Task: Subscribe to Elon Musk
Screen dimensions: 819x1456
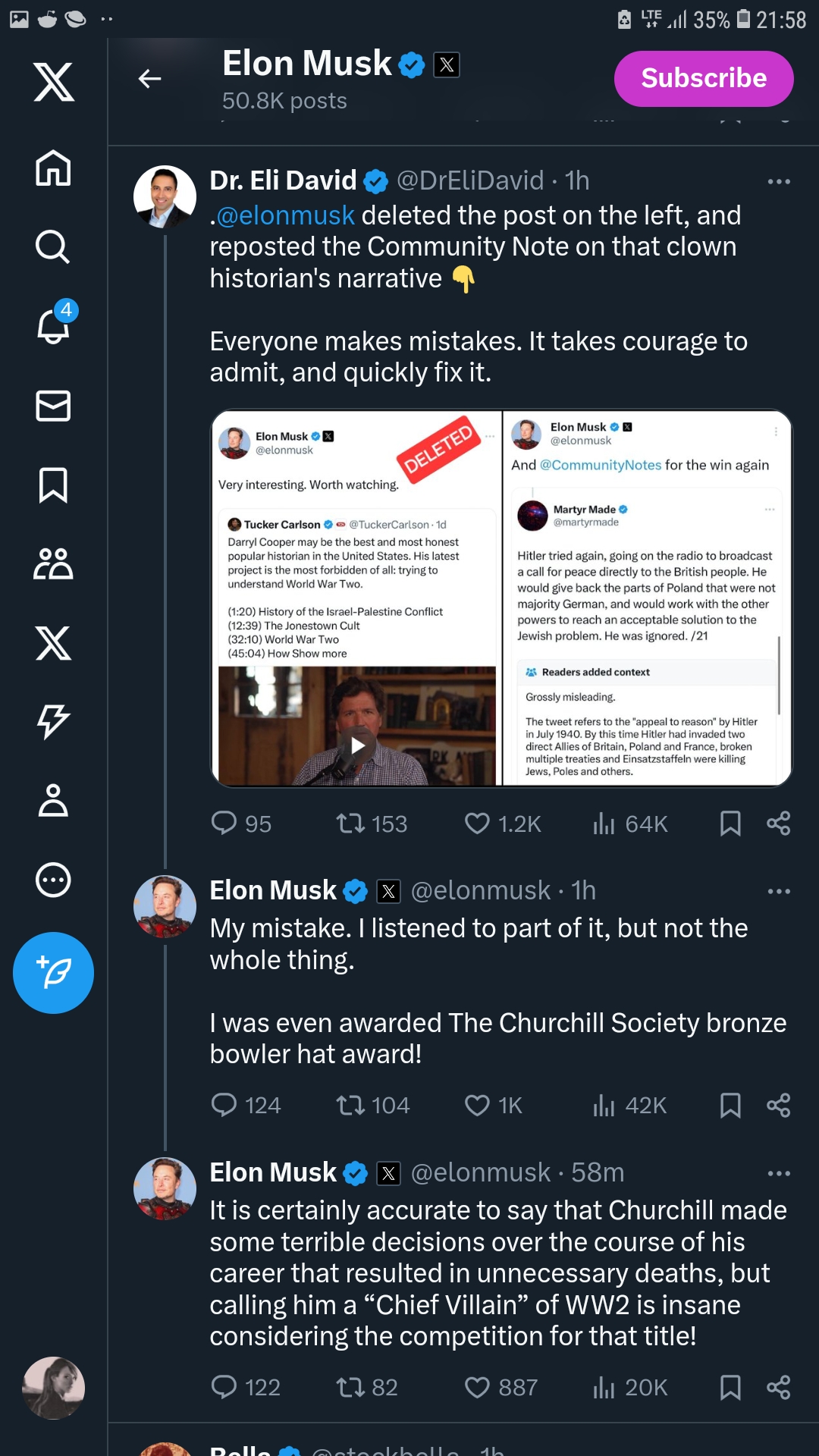Action: (703, 78)
